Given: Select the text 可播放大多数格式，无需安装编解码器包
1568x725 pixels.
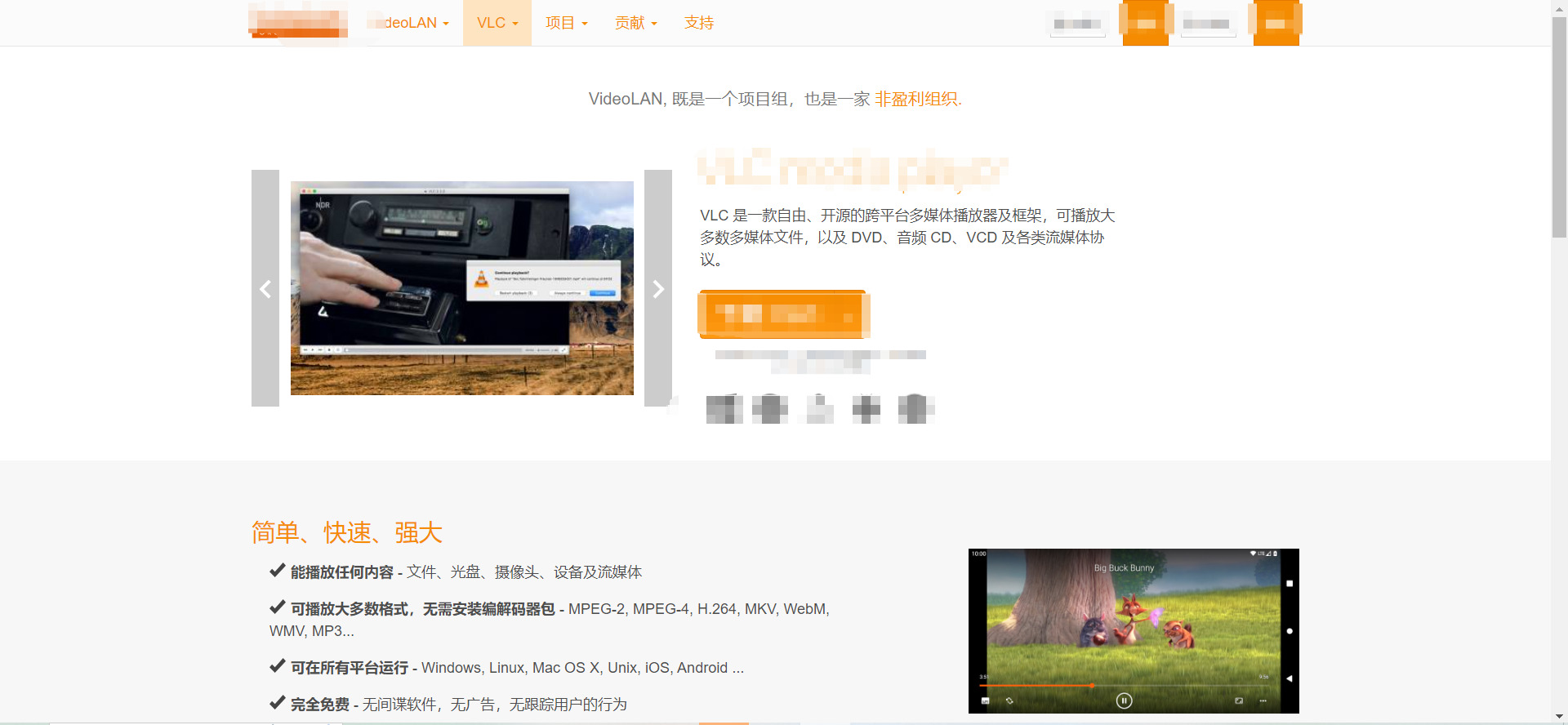Looking at the screenshot, I should [423, 609].
